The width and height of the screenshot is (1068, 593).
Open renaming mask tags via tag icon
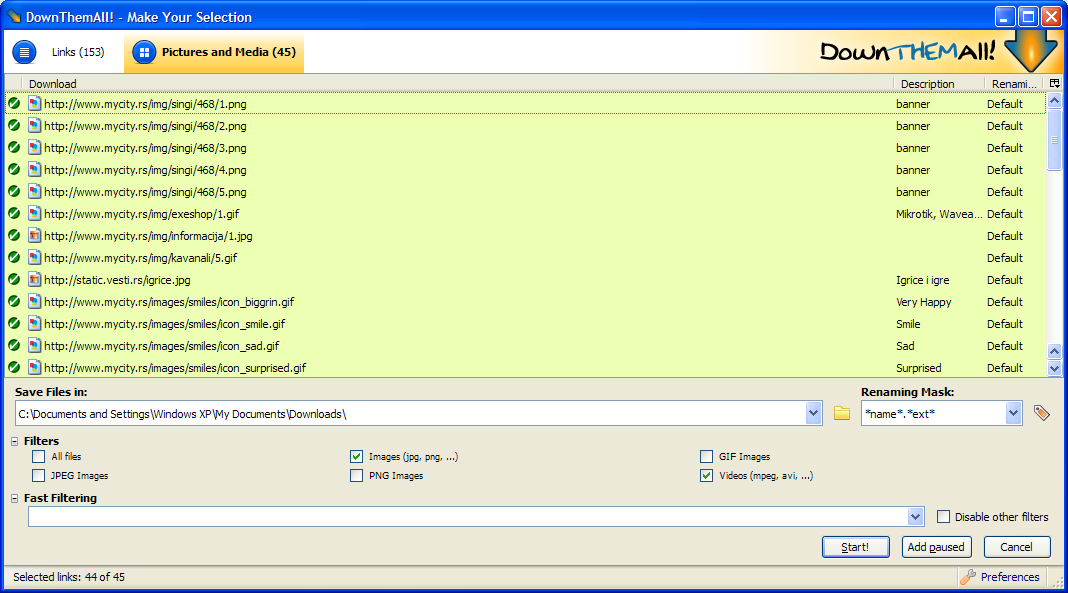tap(1041, 413)
